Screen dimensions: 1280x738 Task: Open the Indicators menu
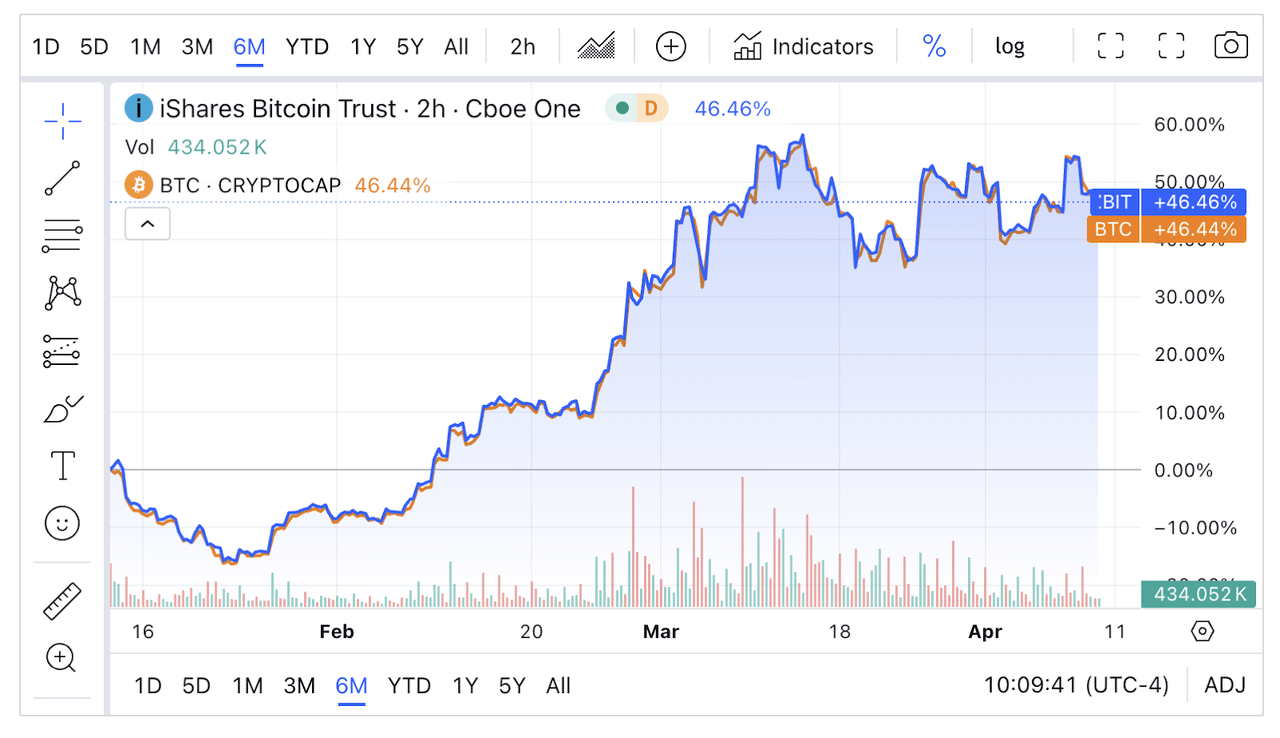803,46
